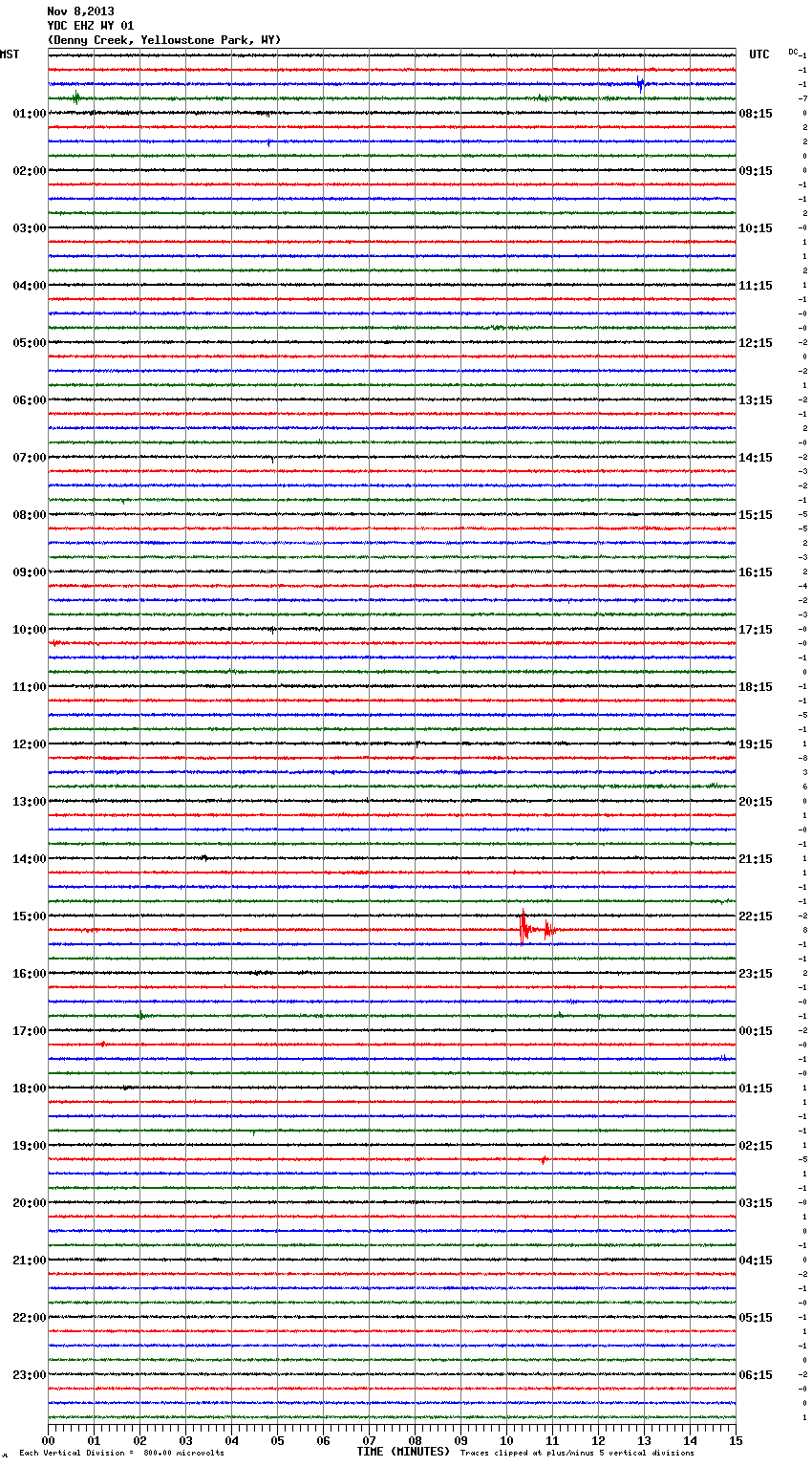Select the "12:00" MST time label
The width and height of the screenshot is (812, 1466).
pos(30,744)
